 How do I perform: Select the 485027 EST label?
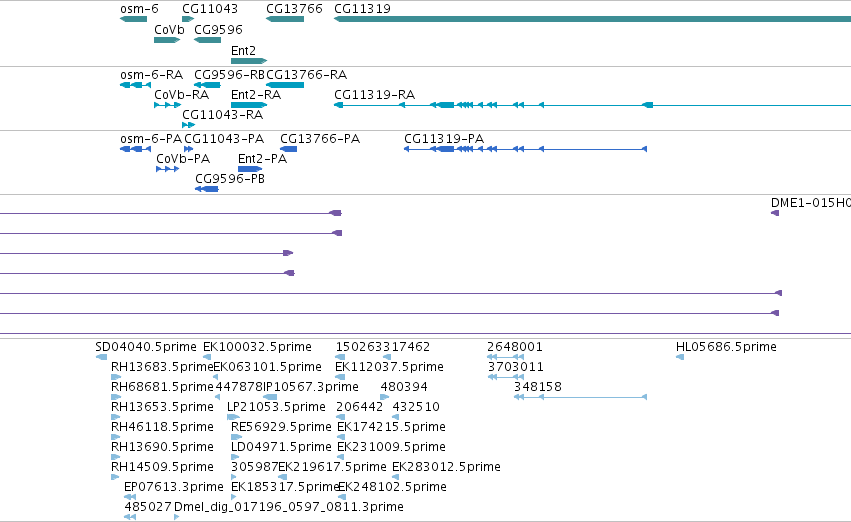148,507
